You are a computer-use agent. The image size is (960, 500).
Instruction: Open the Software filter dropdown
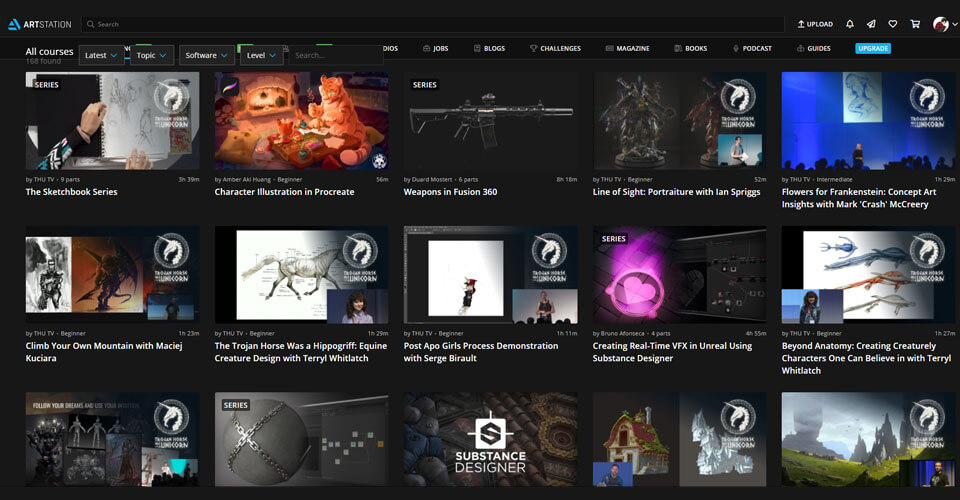pos(207,55)
